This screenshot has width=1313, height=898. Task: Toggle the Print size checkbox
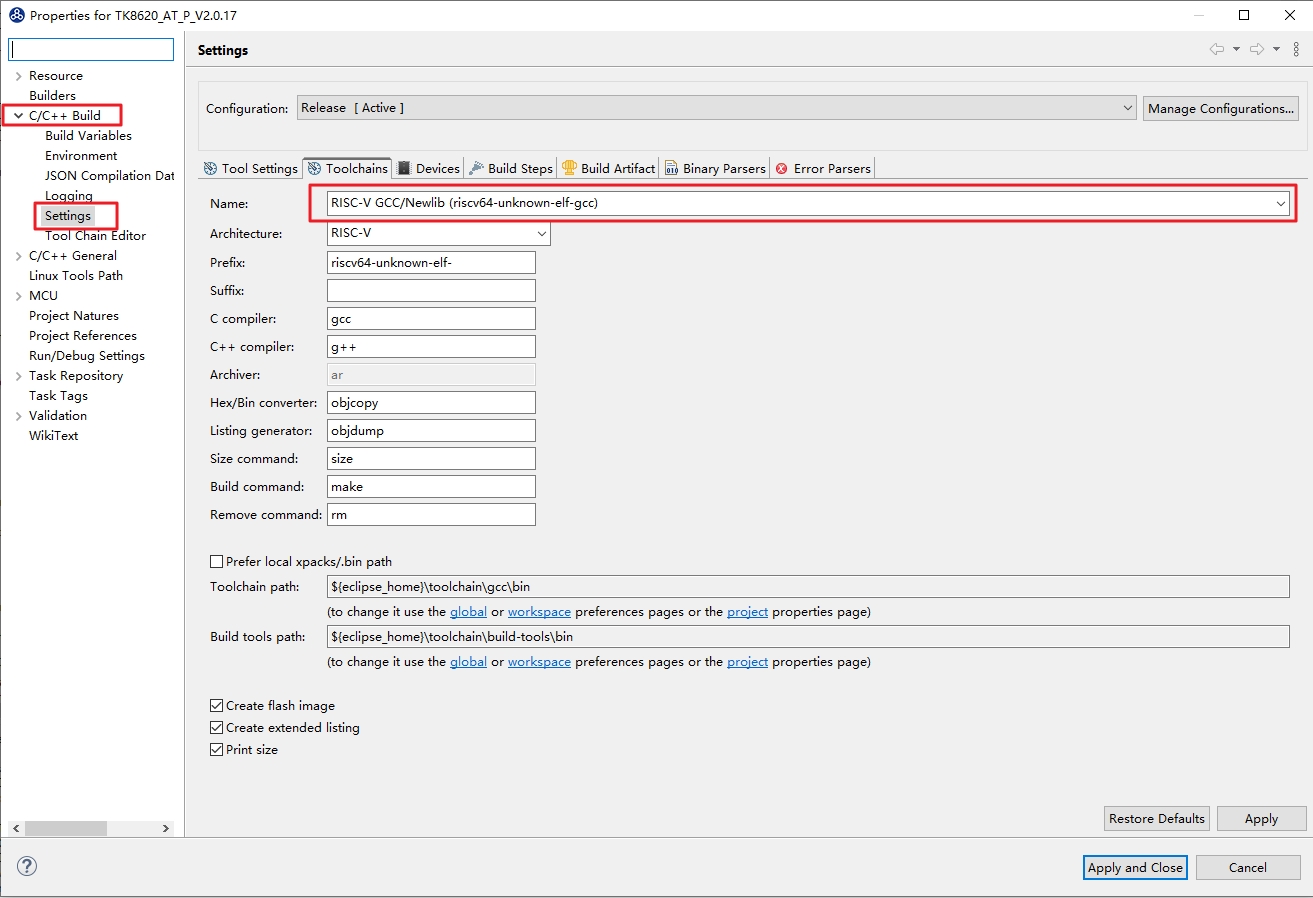pos(216,750)
